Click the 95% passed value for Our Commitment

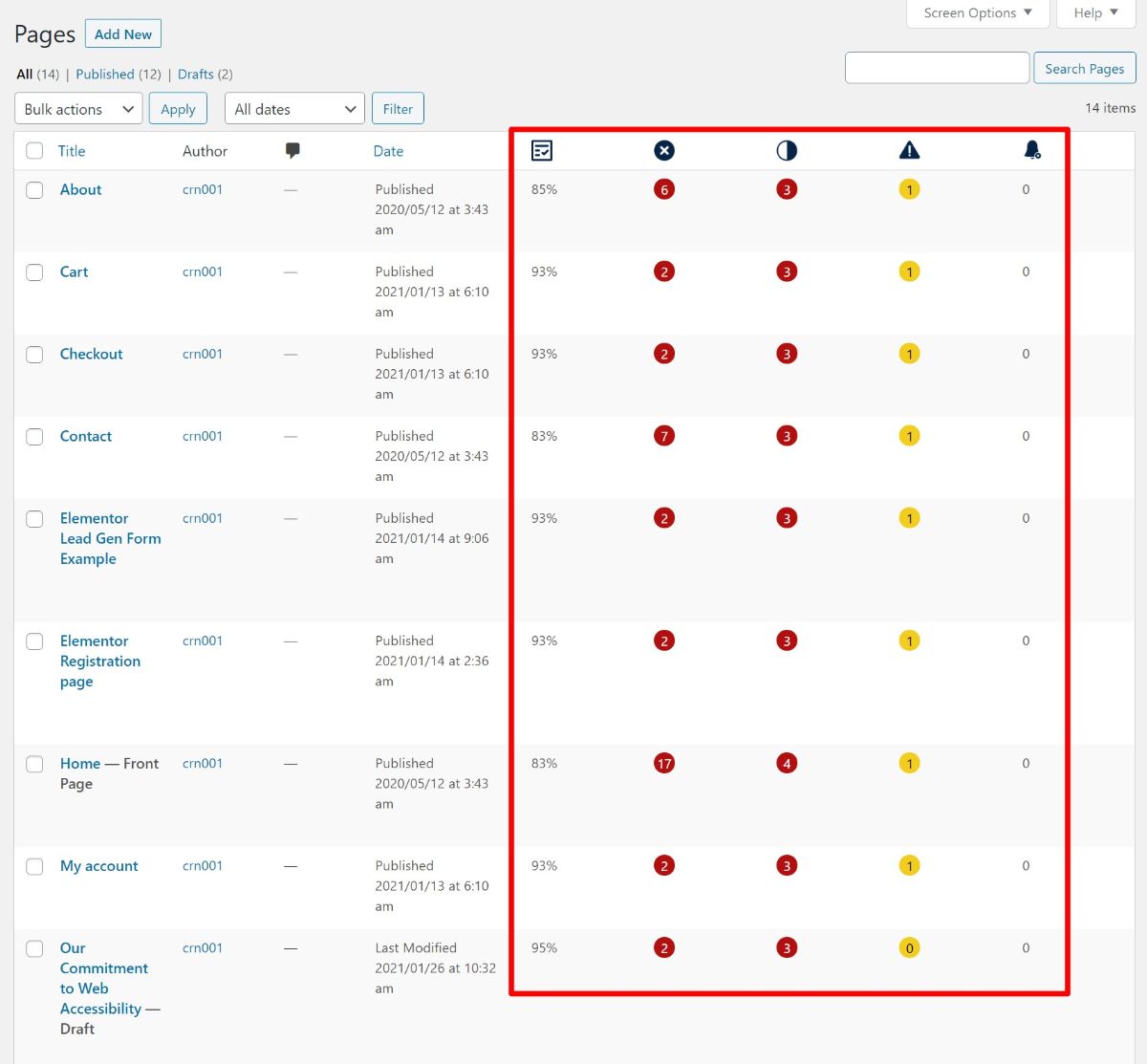(x=544, y=948)
